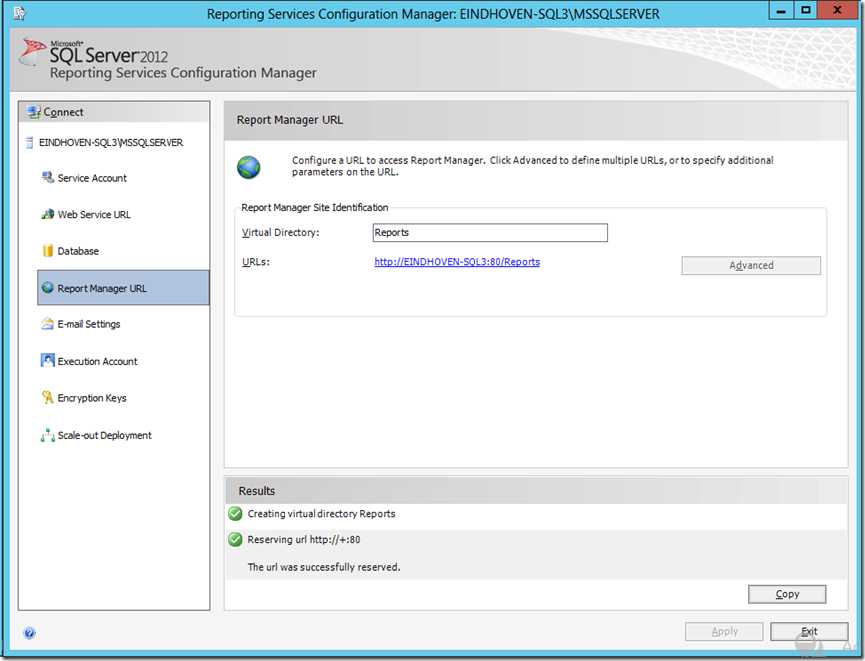Open the http://EINDHOVEN-SQL3:80/Reports link
Screen dimensions: 865x661
tap(457, 262)
